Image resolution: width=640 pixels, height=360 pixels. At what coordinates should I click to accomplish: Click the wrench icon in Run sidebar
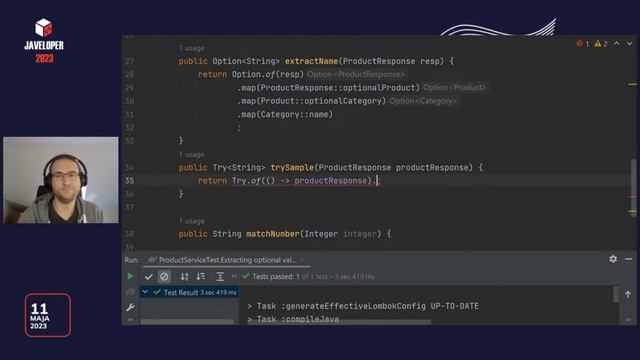coord(130,307)
